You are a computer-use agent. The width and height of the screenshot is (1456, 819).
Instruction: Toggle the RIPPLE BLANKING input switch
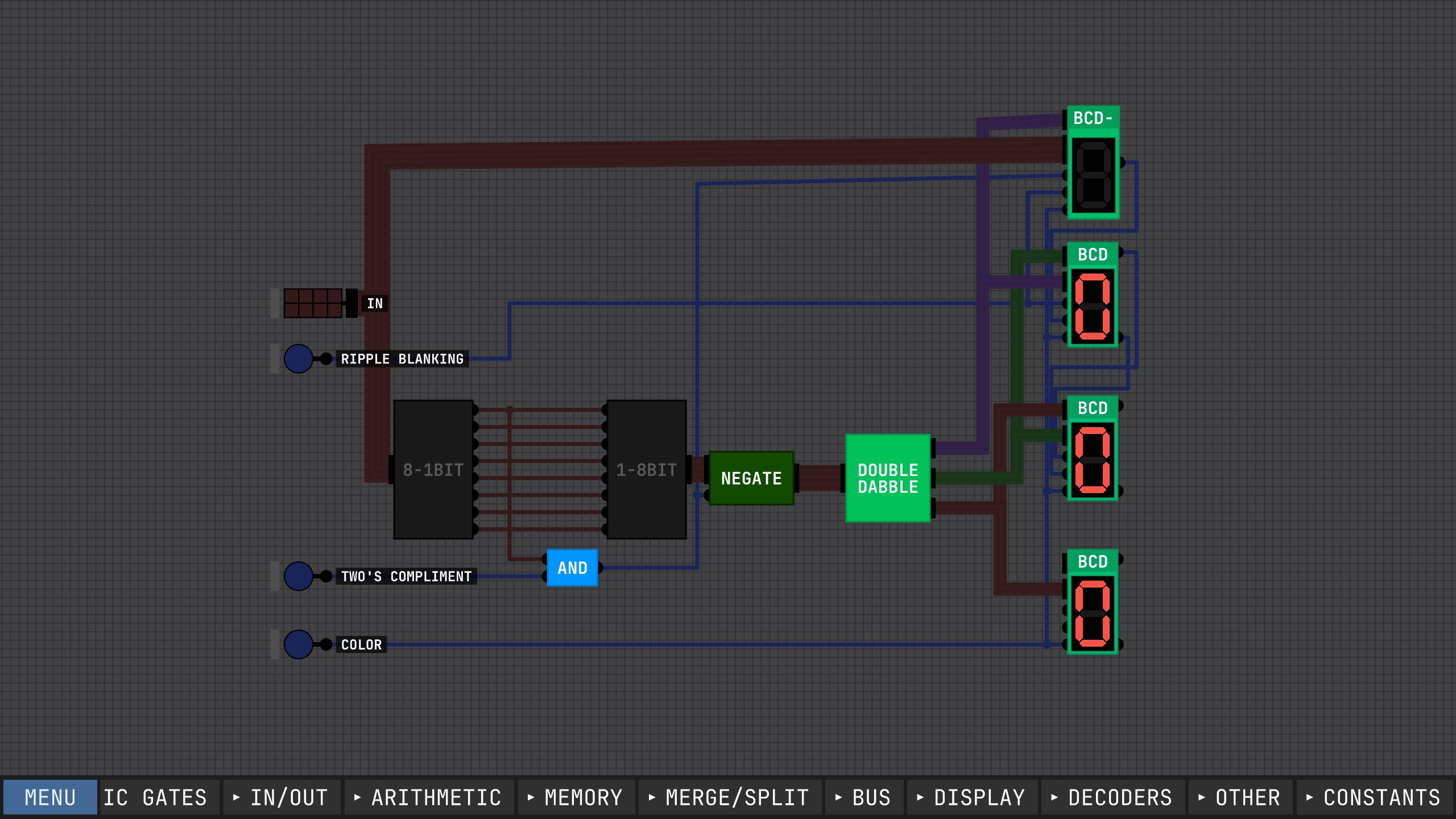298,359
